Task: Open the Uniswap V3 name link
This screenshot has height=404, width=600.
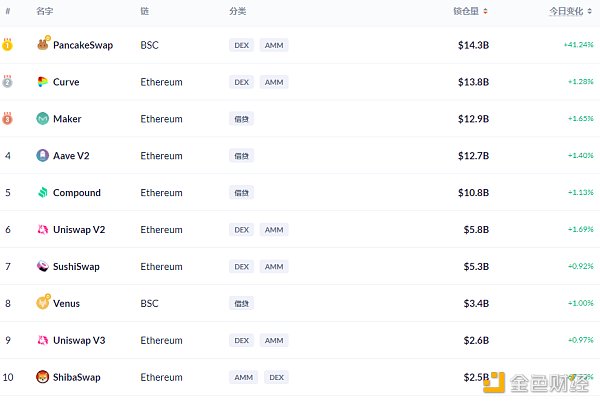Action: point(79,341)
